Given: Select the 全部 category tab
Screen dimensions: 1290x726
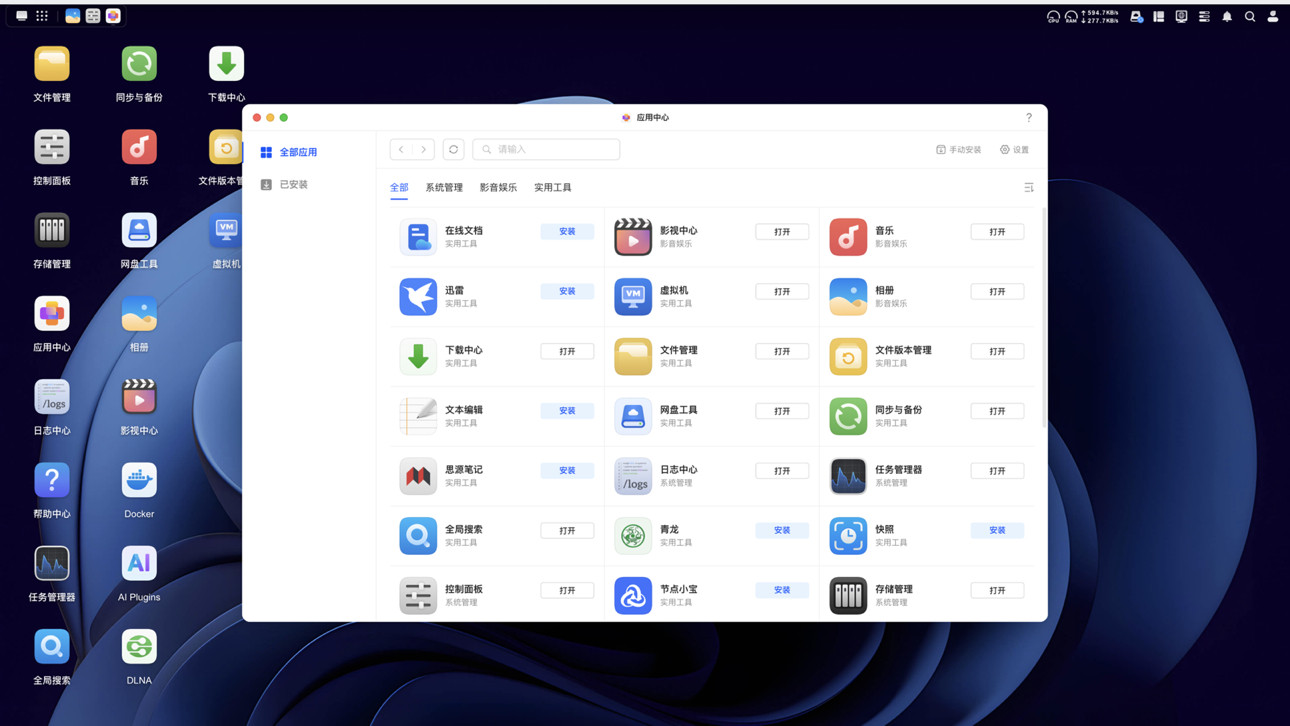Looking at the screenshot, I should (x=399, y=188).
